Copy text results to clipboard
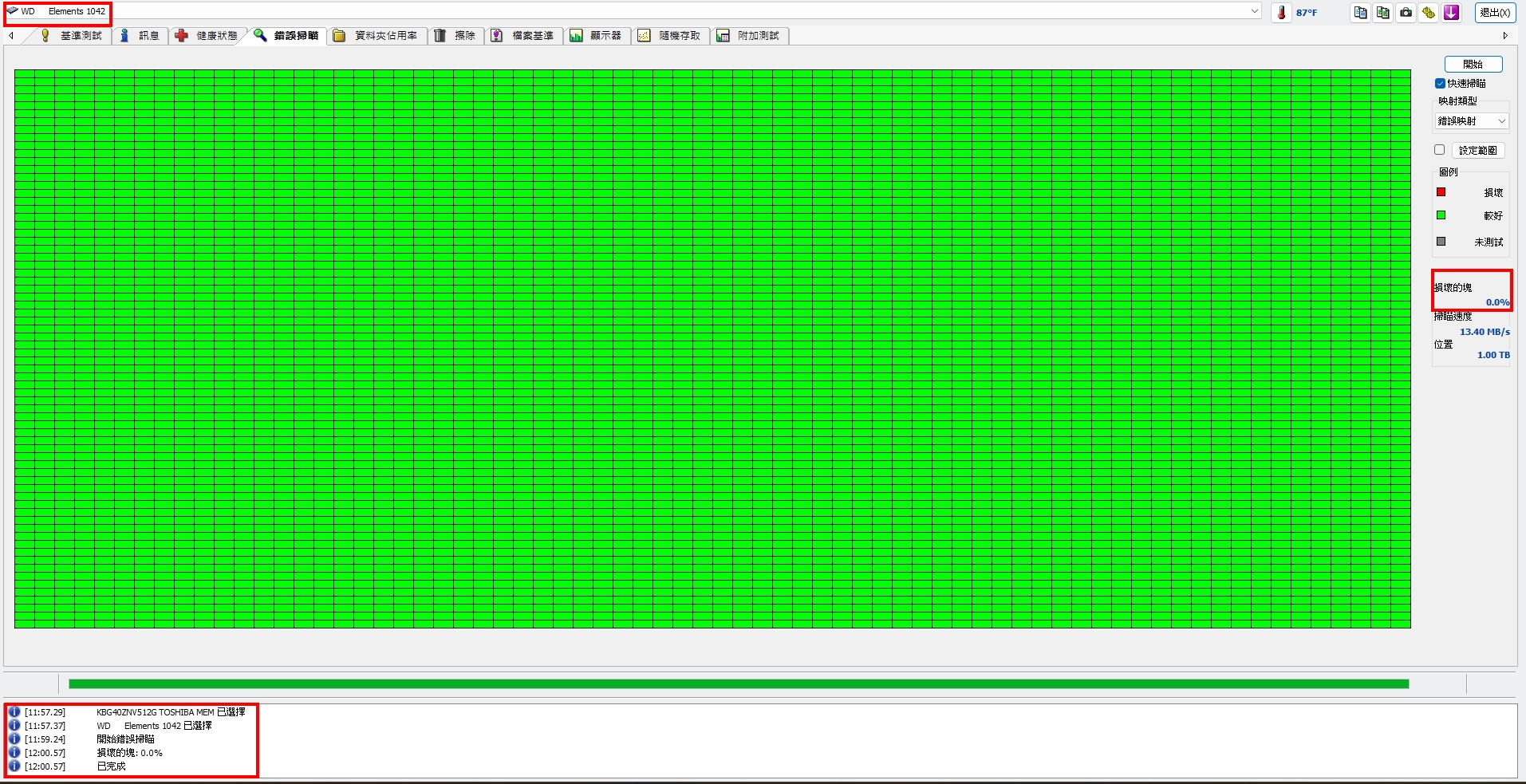Image resolution: width=1526 pixels, height=784 pixels. point(1360,12)
